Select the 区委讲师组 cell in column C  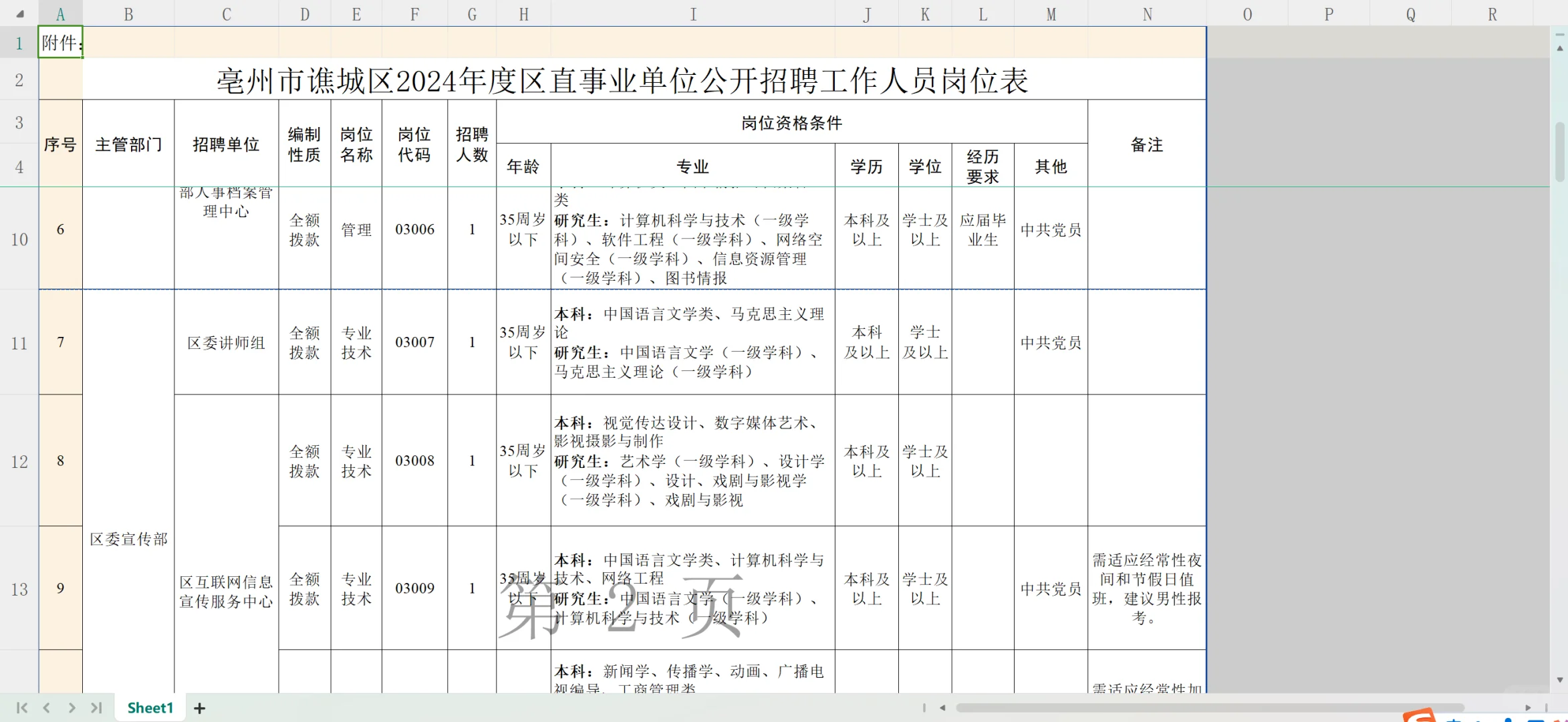point(226,343)
